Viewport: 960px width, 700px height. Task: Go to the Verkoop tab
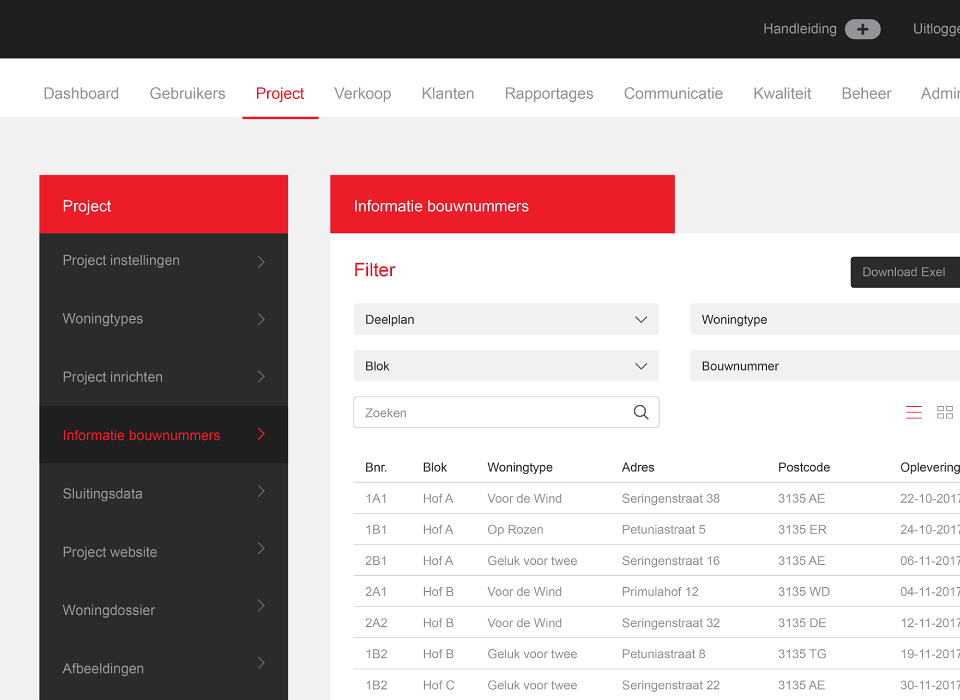click(x=362, y=93)
